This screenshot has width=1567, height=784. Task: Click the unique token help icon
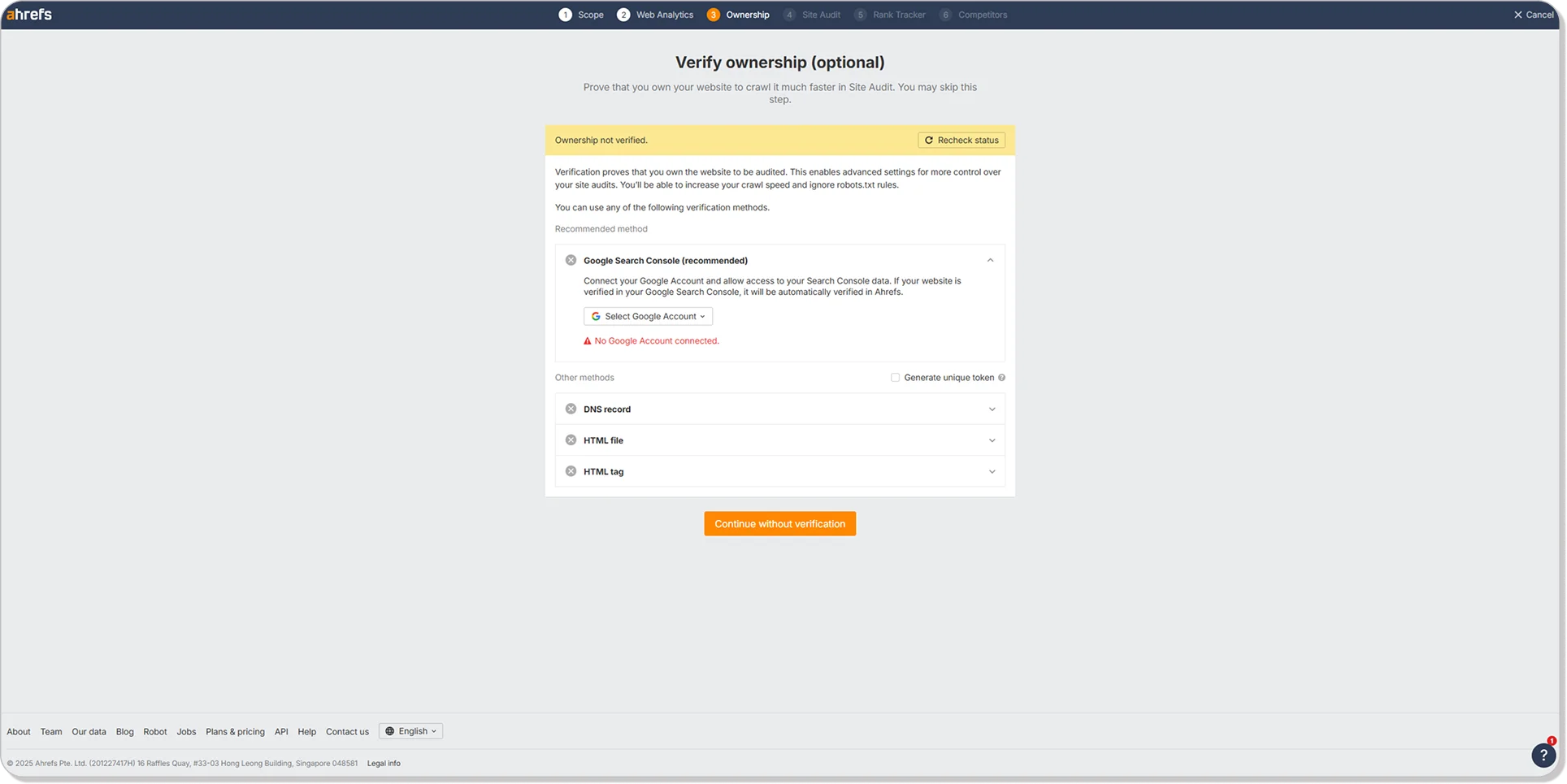point(1001,378)
